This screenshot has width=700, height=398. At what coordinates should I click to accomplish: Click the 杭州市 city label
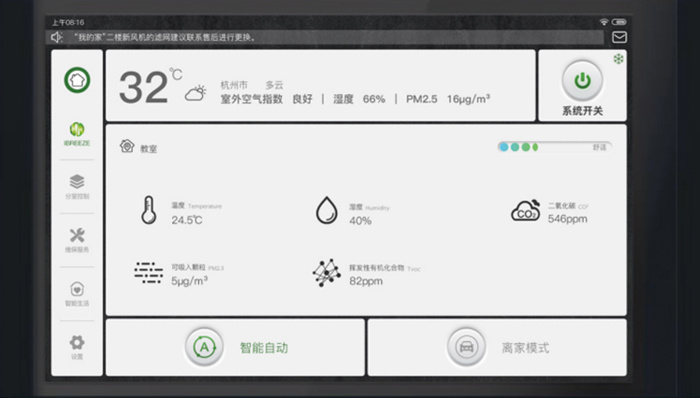233,85
